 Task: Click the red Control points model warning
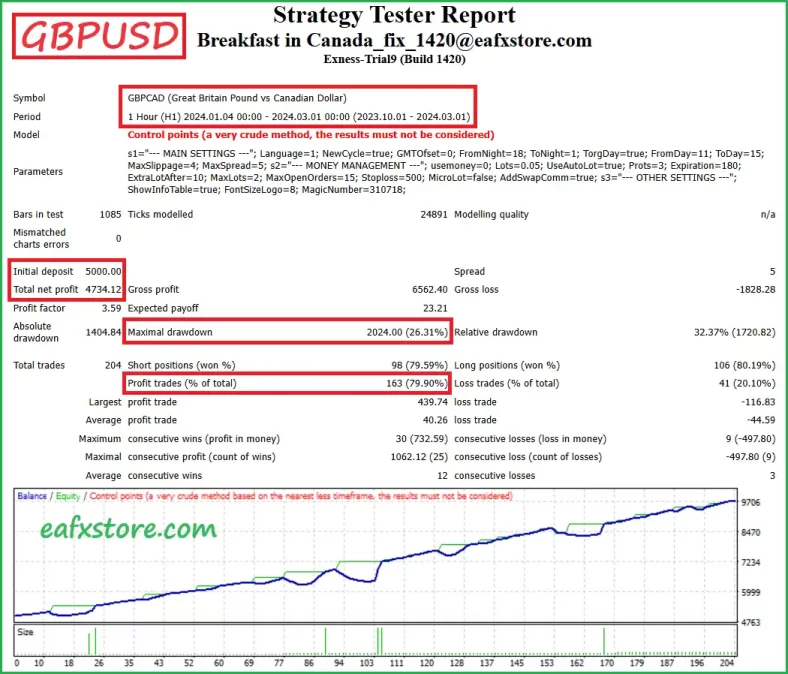pyautogui.click(x=311, y=134)
